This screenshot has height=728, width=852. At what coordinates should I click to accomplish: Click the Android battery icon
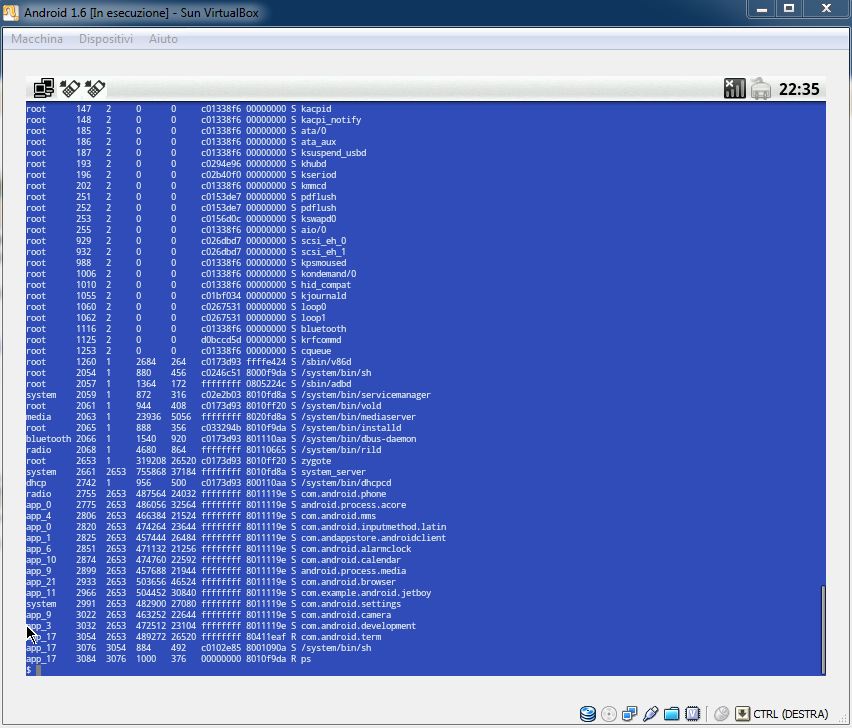click(x=761, y=88)
